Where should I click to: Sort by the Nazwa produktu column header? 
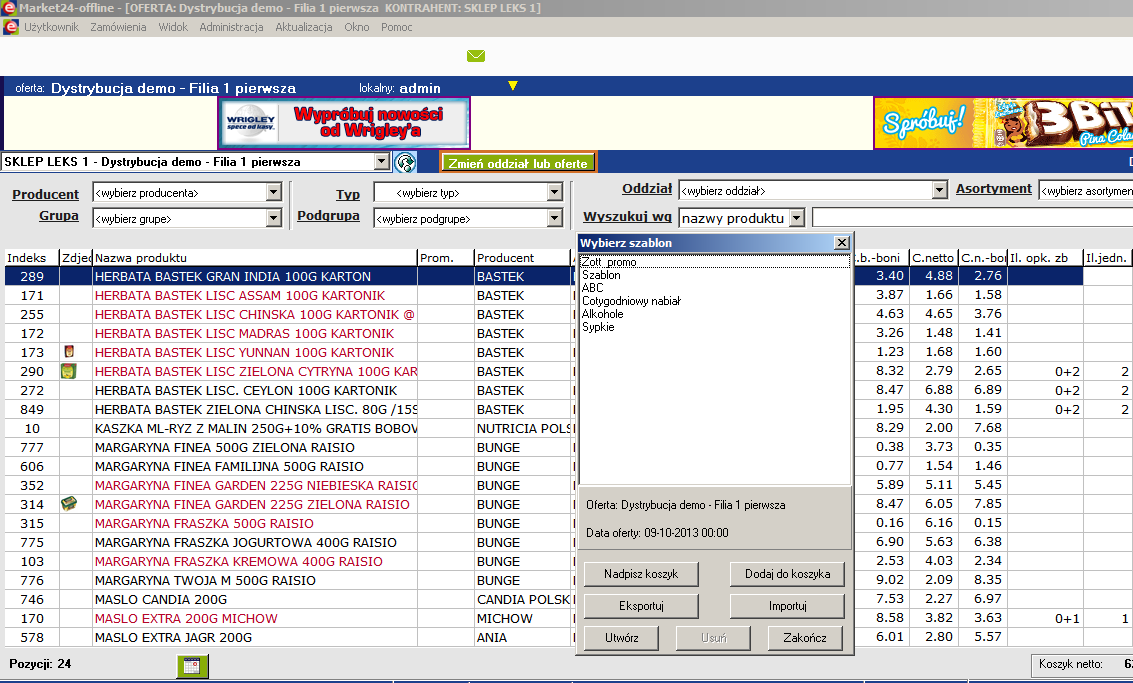255,257
